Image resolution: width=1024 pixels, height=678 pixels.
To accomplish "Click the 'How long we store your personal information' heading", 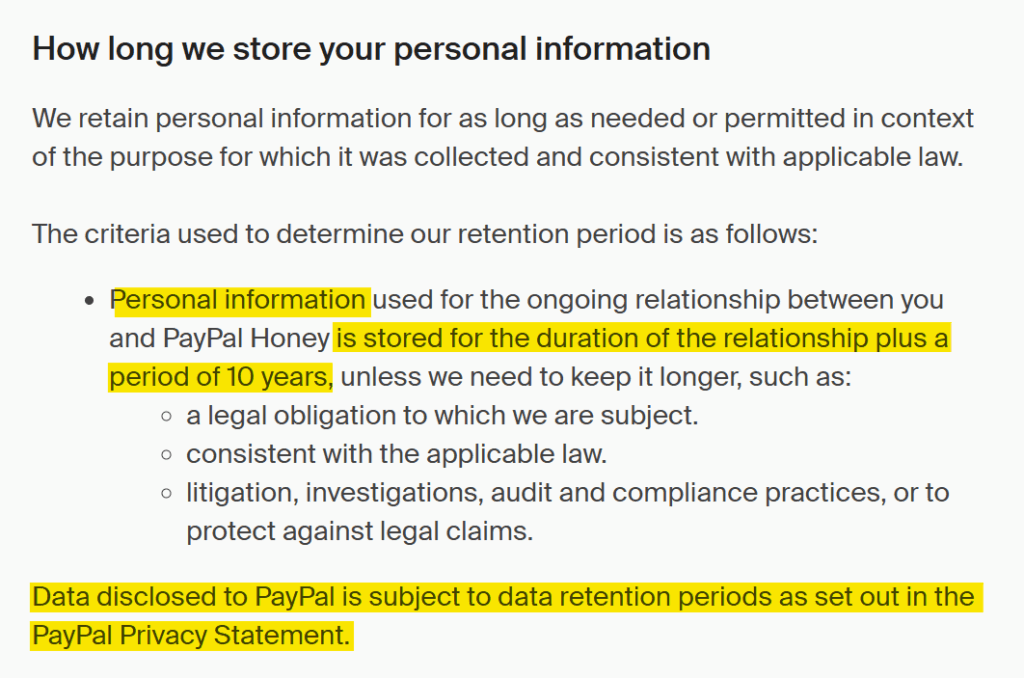I will point(371,50).
